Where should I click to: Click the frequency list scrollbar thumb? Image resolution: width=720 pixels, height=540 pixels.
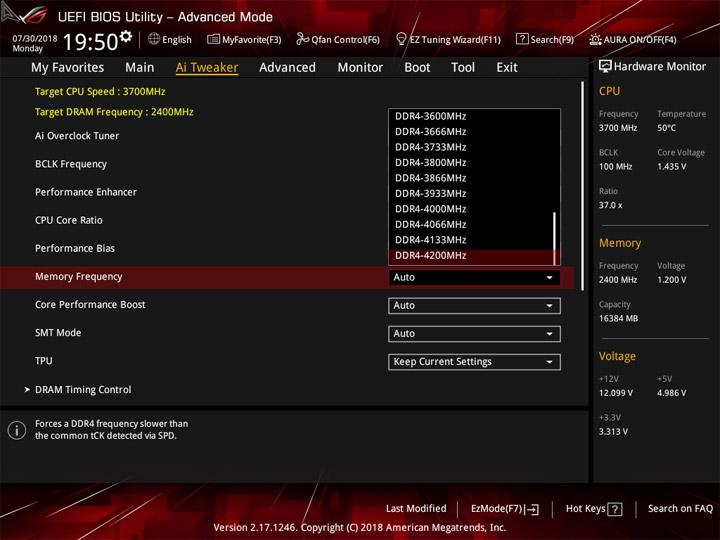pos(555,238)
